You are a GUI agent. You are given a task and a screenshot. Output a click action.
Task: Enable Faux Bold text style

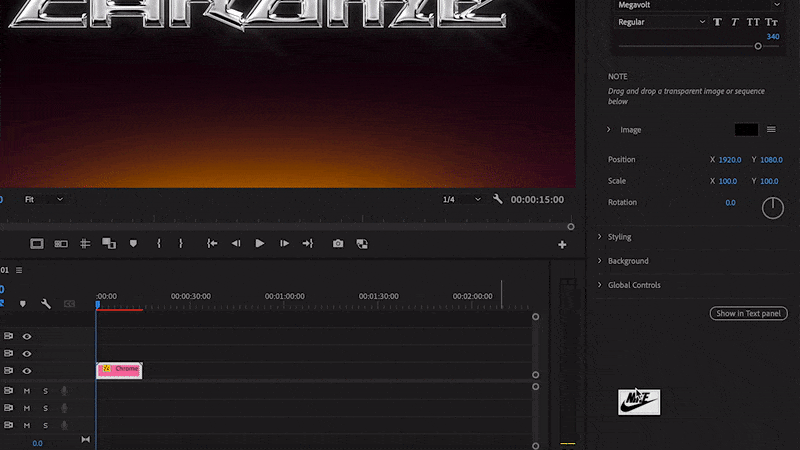pos(717,22)
